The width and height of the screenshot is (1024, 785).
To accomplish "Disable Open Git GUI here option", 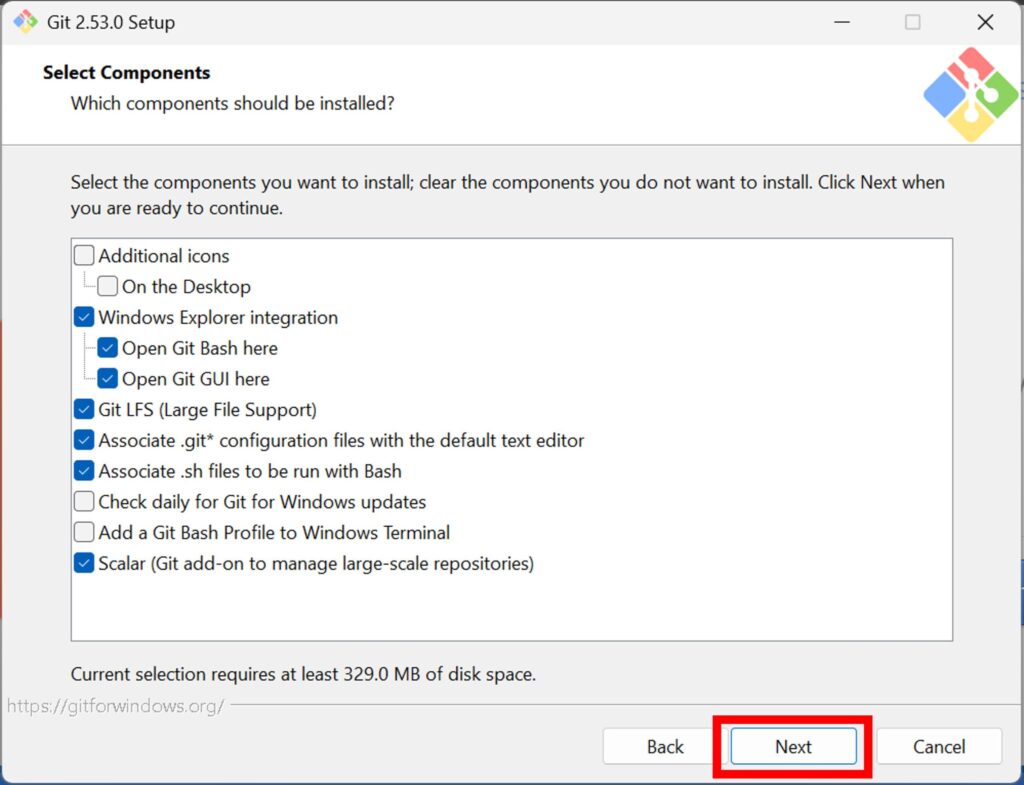I will pyautogui.click(x=108, y=380).
